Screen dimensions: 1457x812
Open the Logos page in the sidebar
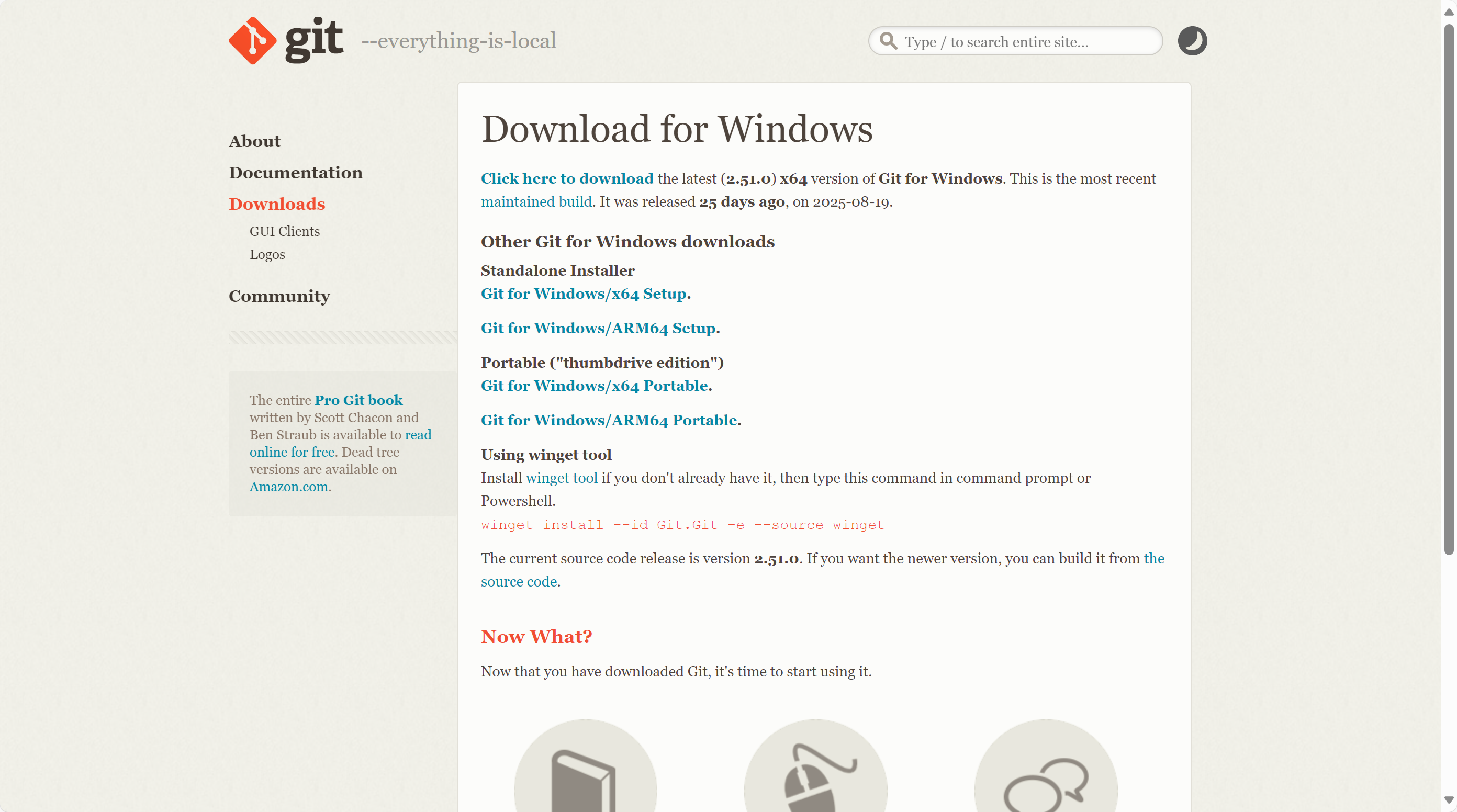(267, 254)
